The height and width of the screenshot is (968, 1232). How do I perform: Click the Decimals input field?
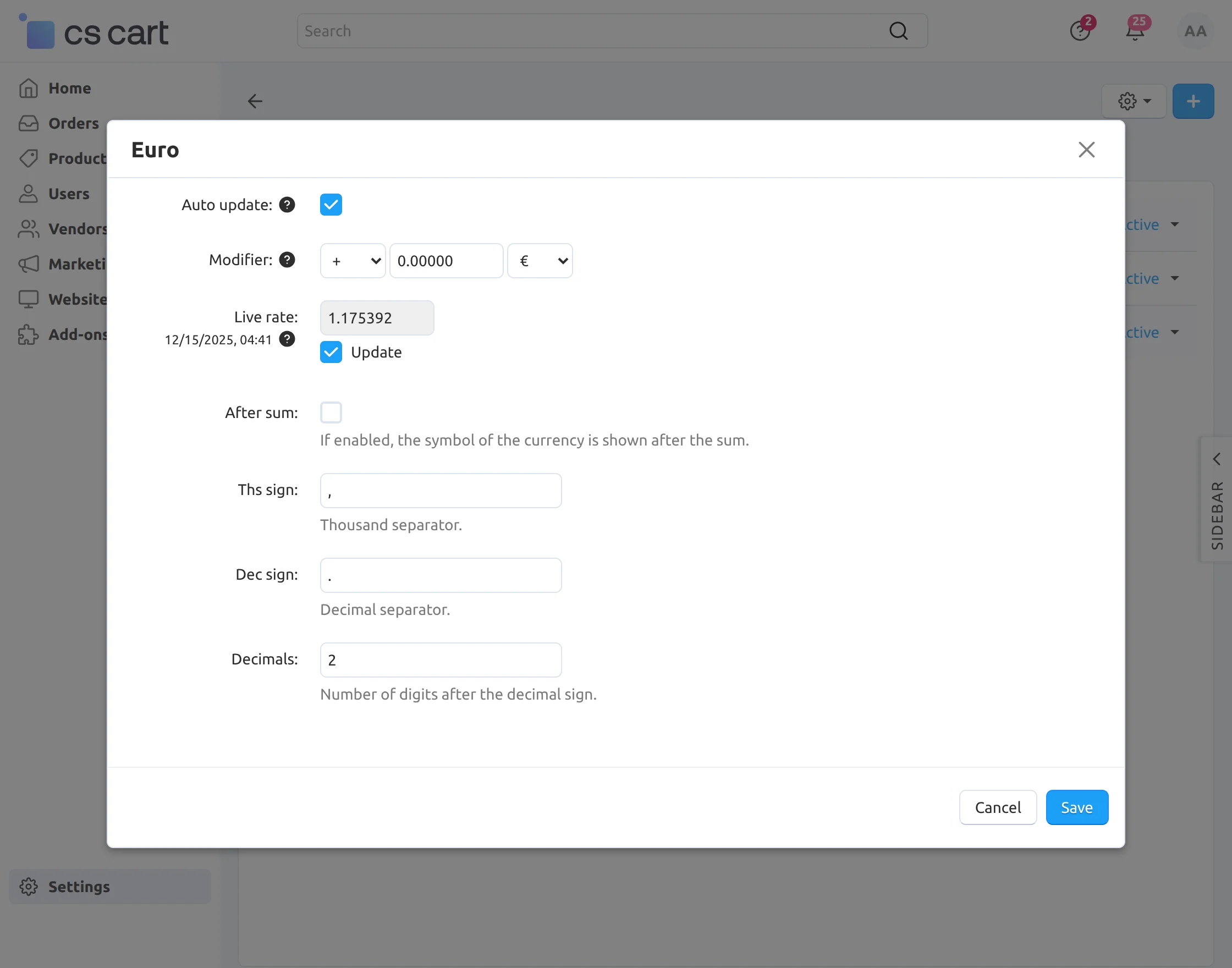tap(441, 659)
